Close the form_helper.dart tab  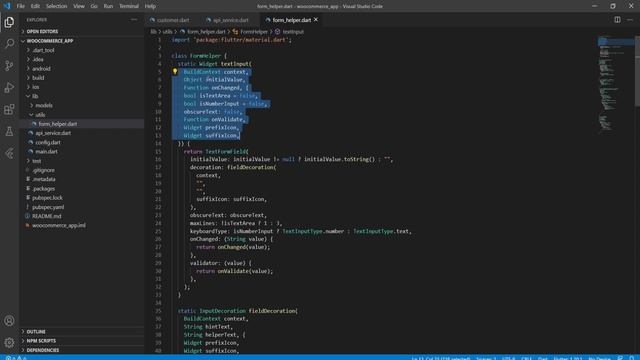coord(316,20)
